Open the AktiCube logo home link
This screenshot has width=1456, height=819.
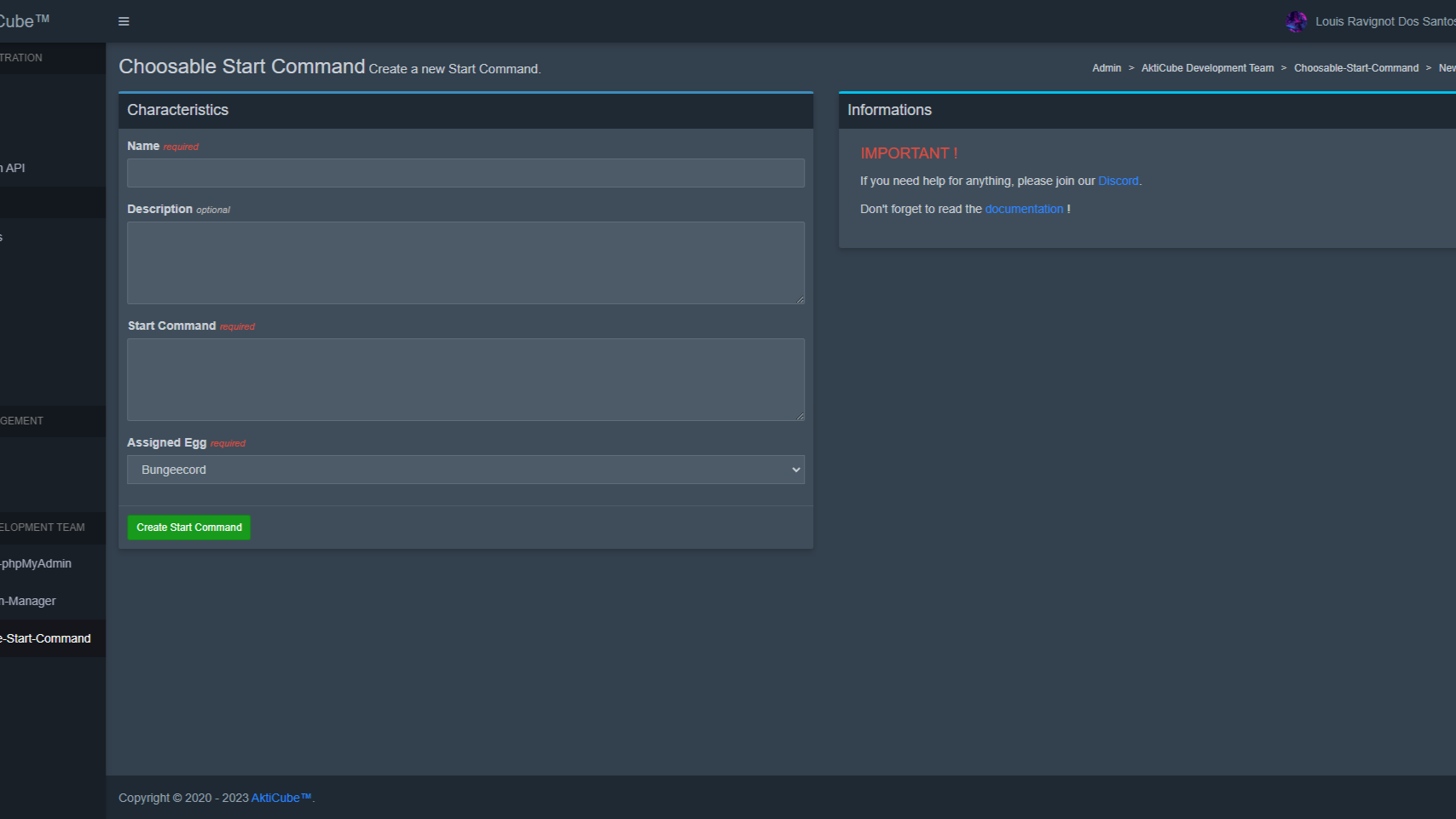point(25,21)
